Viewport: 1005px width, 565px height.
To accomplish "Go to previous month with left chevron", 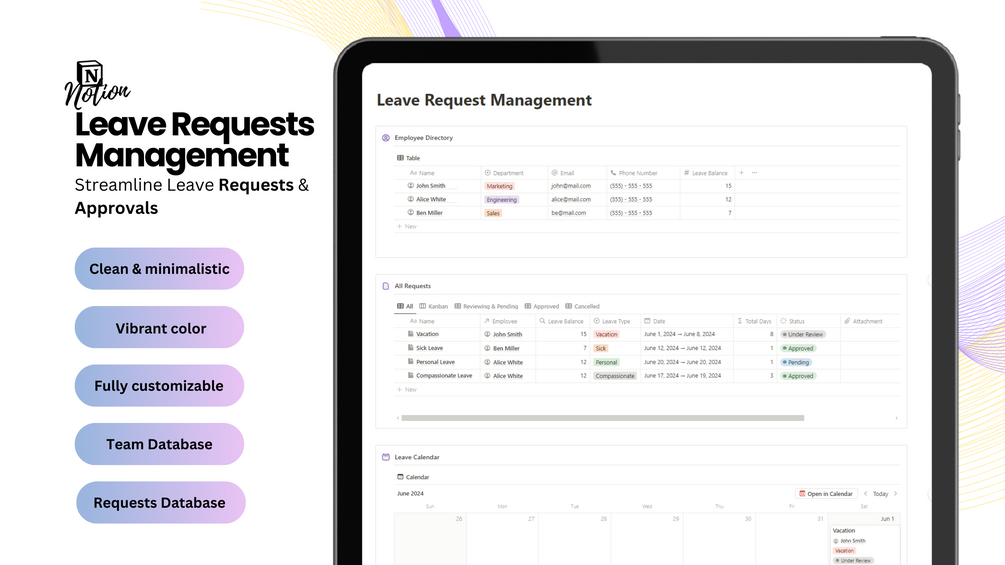I will 865,494.
